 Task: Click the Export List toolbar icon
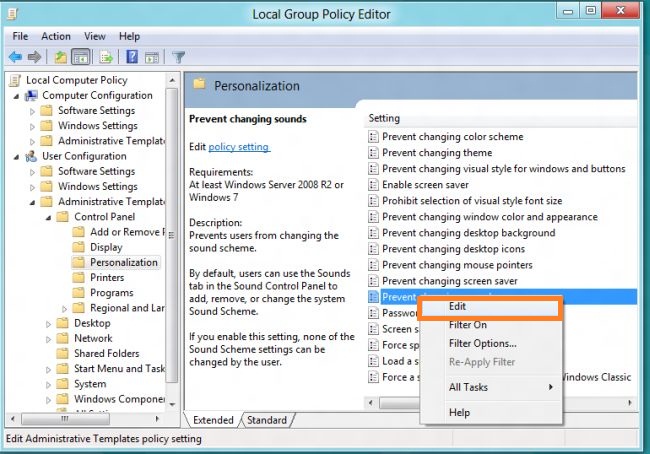click(x=106, y=57)
